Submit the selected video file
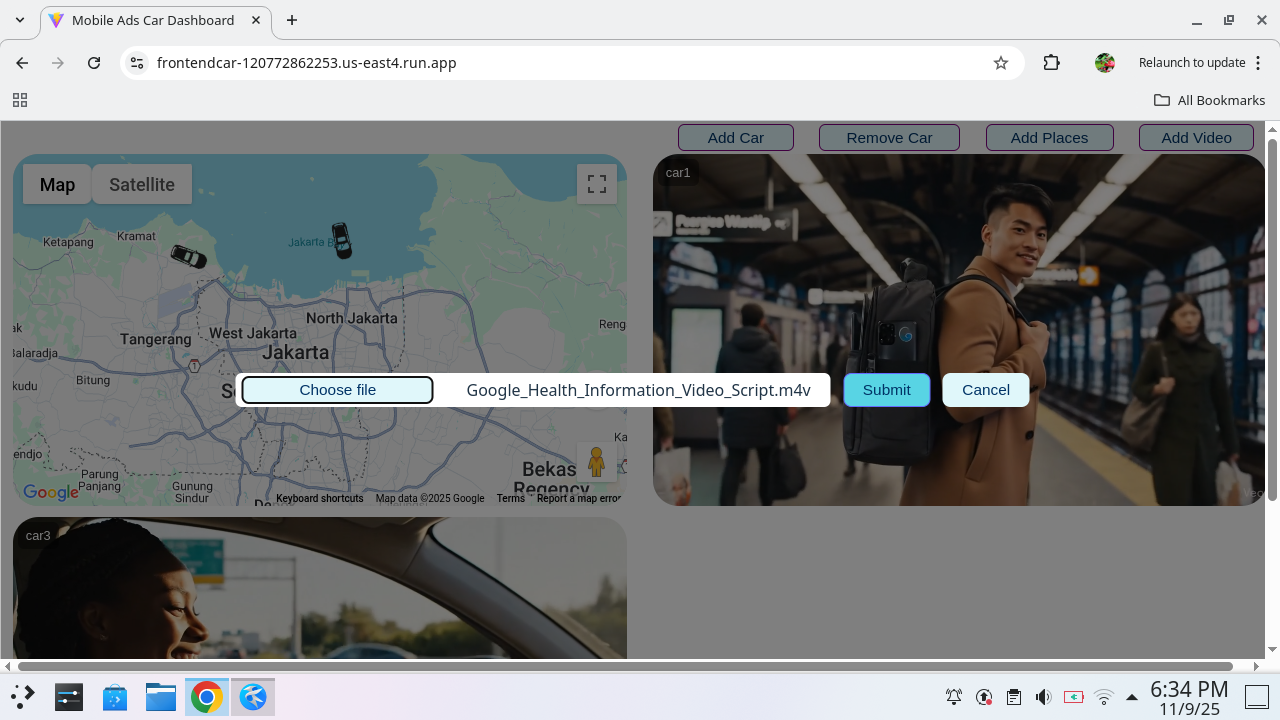This screenshot has height=720, width=1280. pyautogui.click(x=886, y=389)
